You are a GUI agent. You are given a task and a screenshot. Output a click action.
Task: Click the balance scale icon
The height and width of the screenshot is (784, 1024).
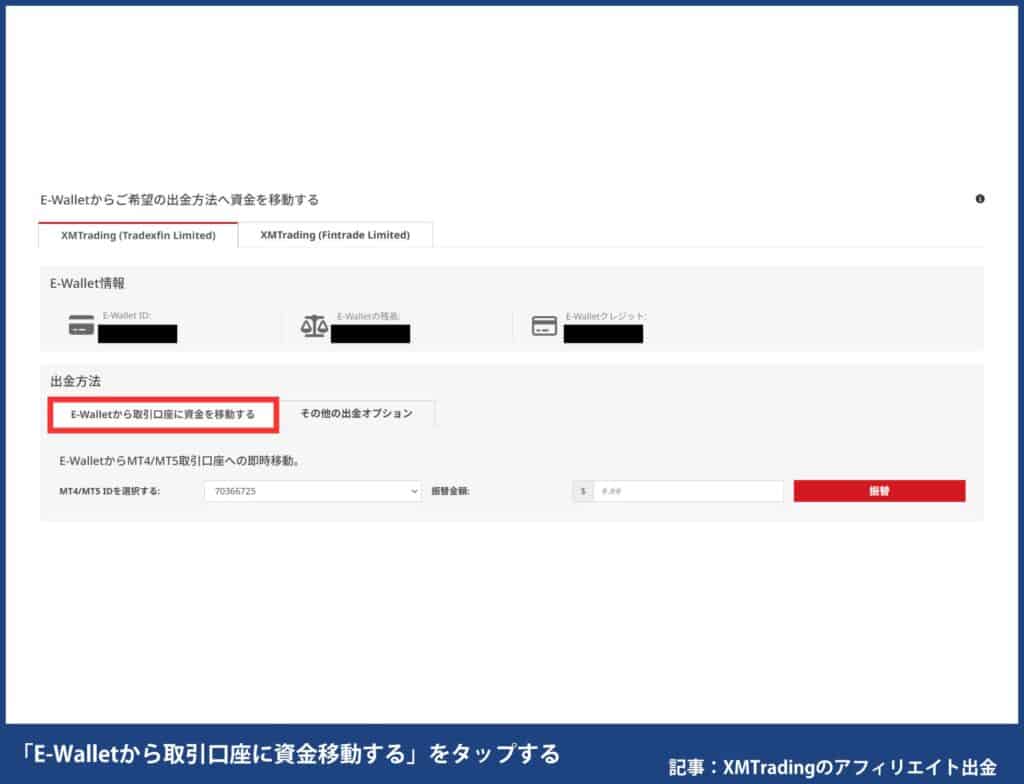[x=314, y=325]
